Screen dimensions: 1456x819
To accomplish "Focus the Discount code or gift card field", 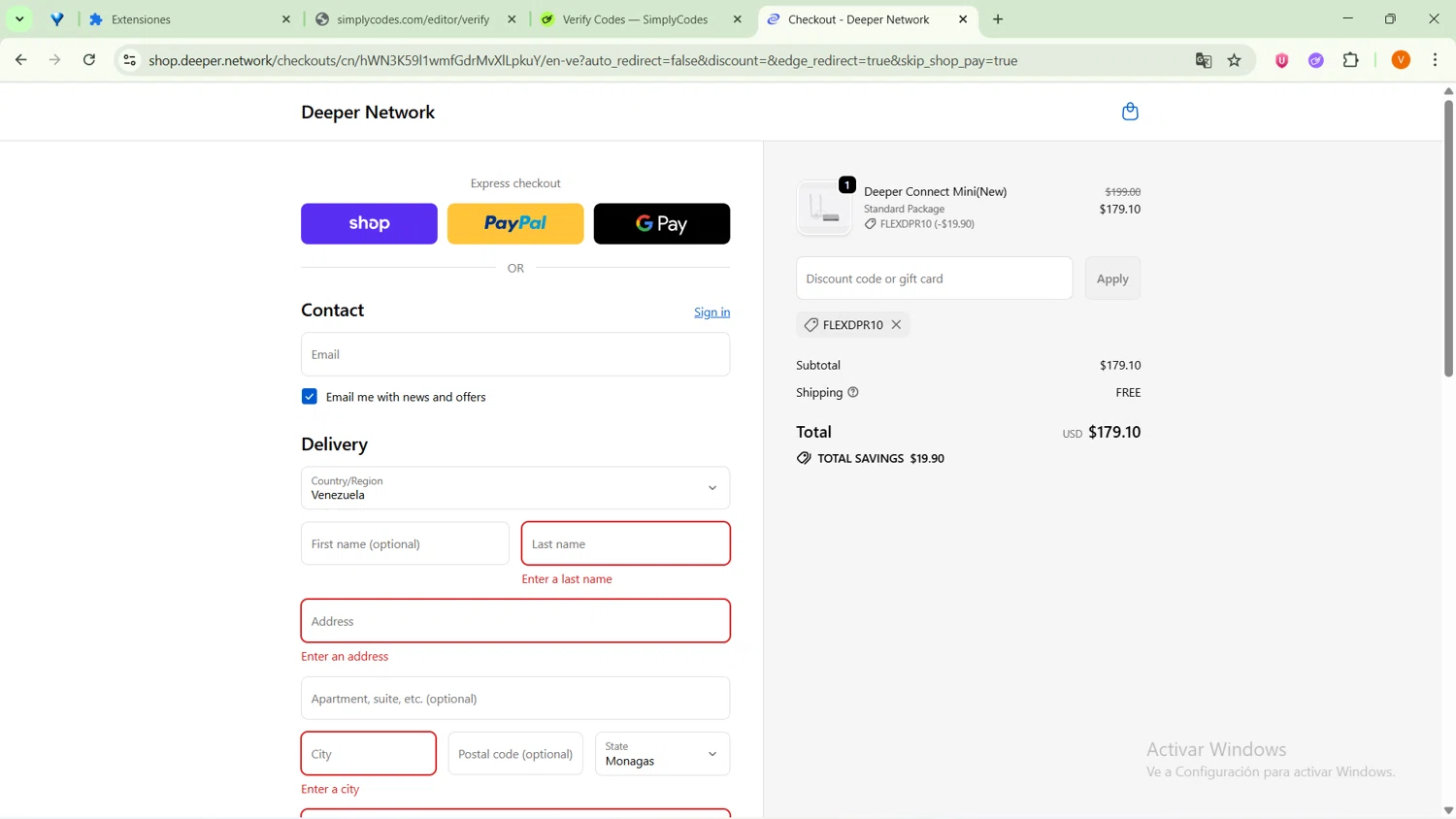I will coord(934,278).
